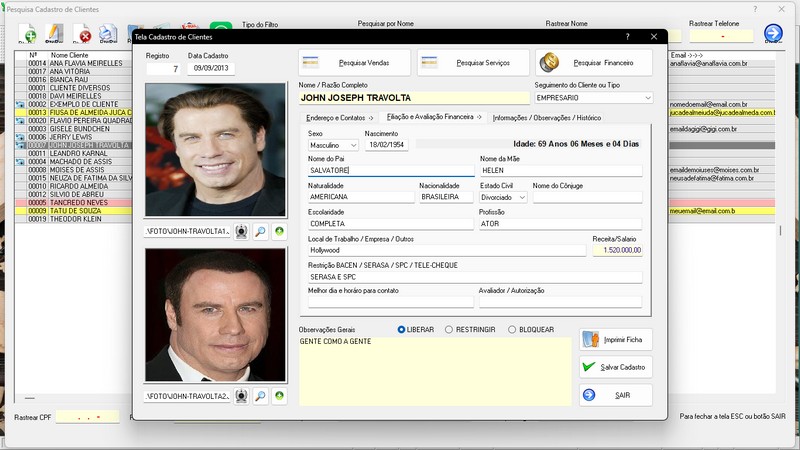Click Data Cadastro field 09/09/2013
Screen dimensions: 800x450
[211, 68]
